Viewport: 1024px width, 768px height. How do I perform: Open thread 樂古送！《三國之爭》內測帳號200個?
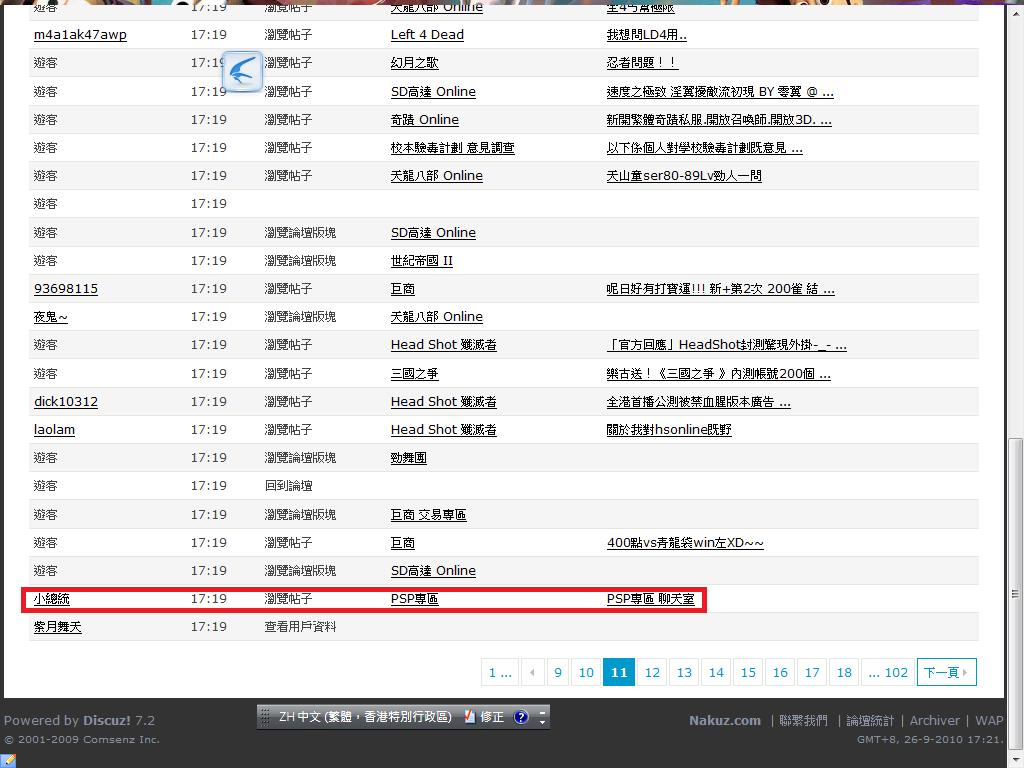718,374
